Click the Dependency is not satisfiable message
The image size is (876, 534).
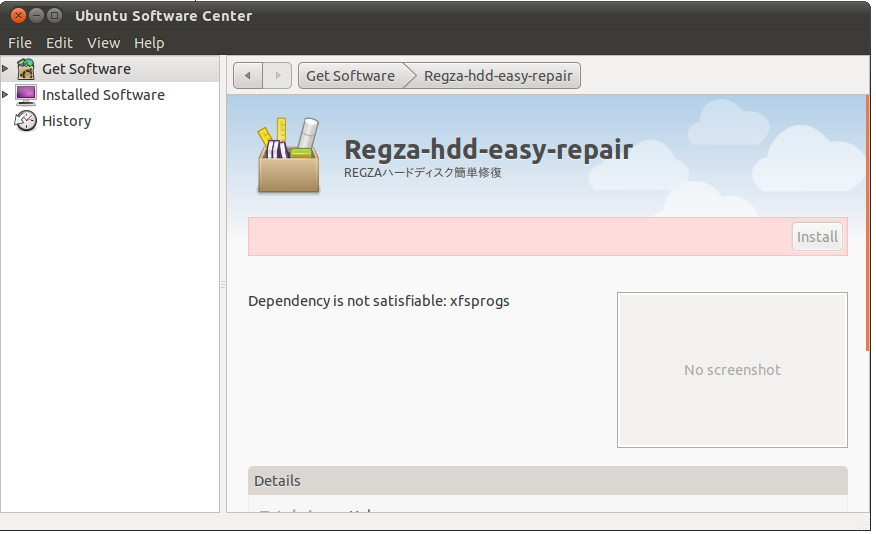click(x=379, y=301)
